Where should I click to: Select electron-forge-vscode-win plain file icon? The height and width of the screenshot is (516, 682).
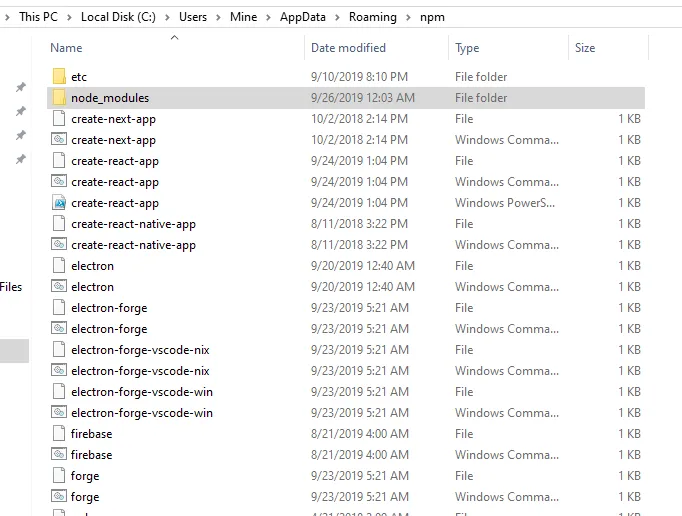coord(59,391)
